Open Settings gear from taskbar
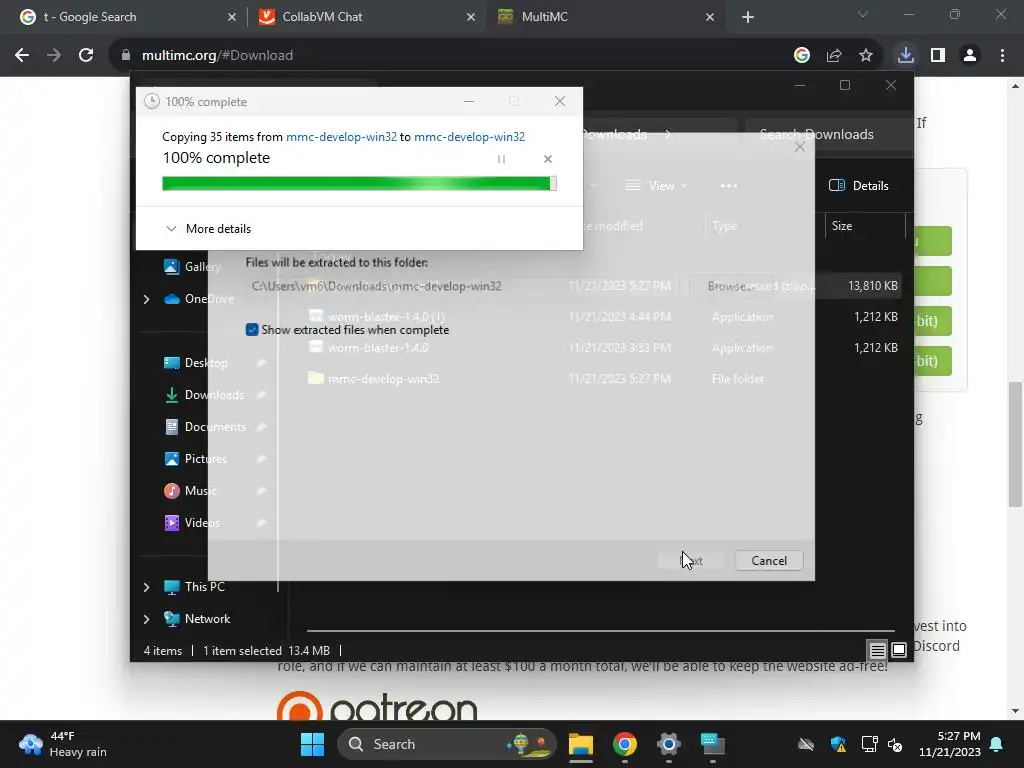Viewport: 1024px width, 768px height. [669, 744]
